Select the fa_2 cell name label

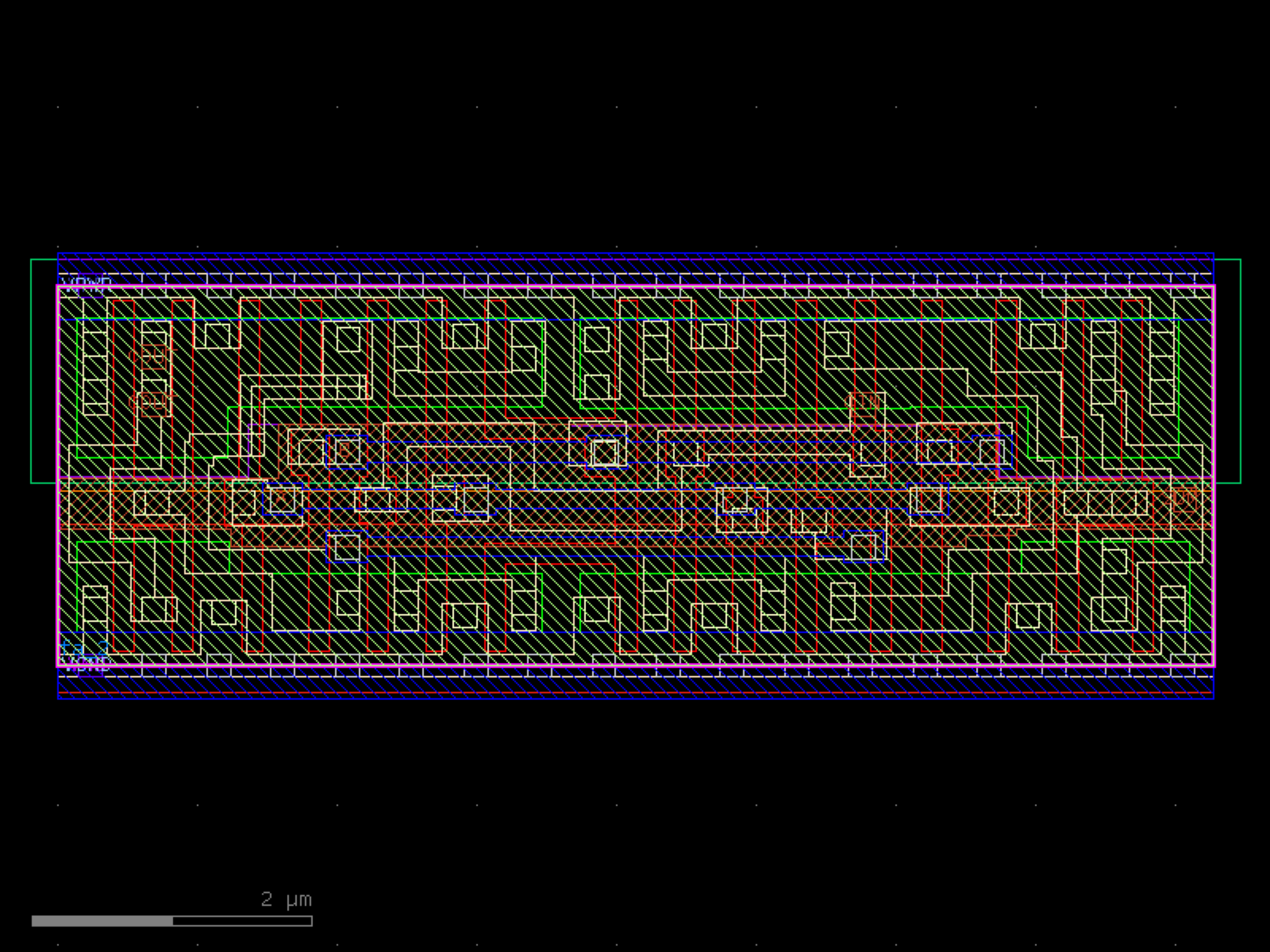83,648
